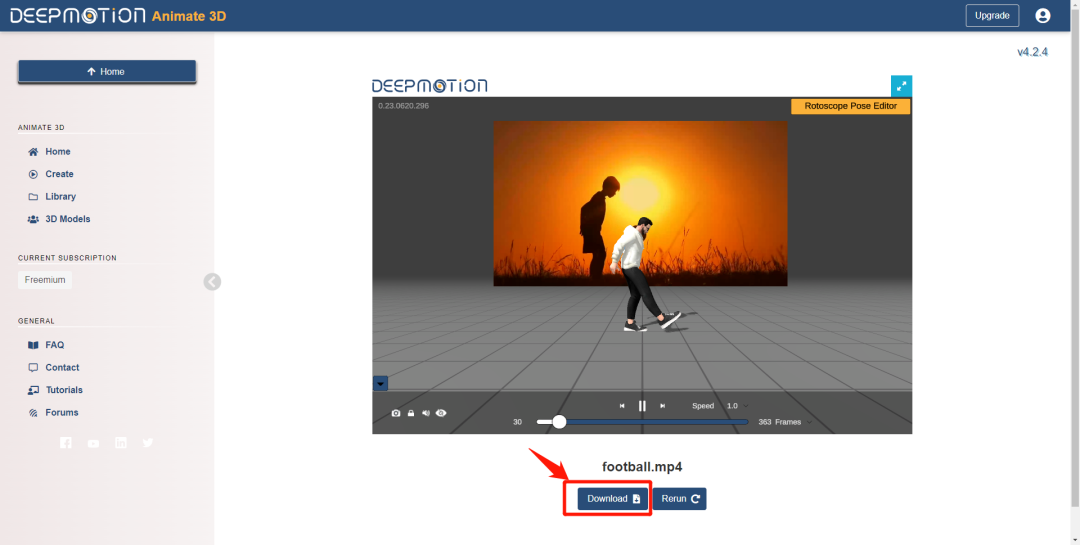Collapse the sidebar with arrow button

[x=212, y=281]
